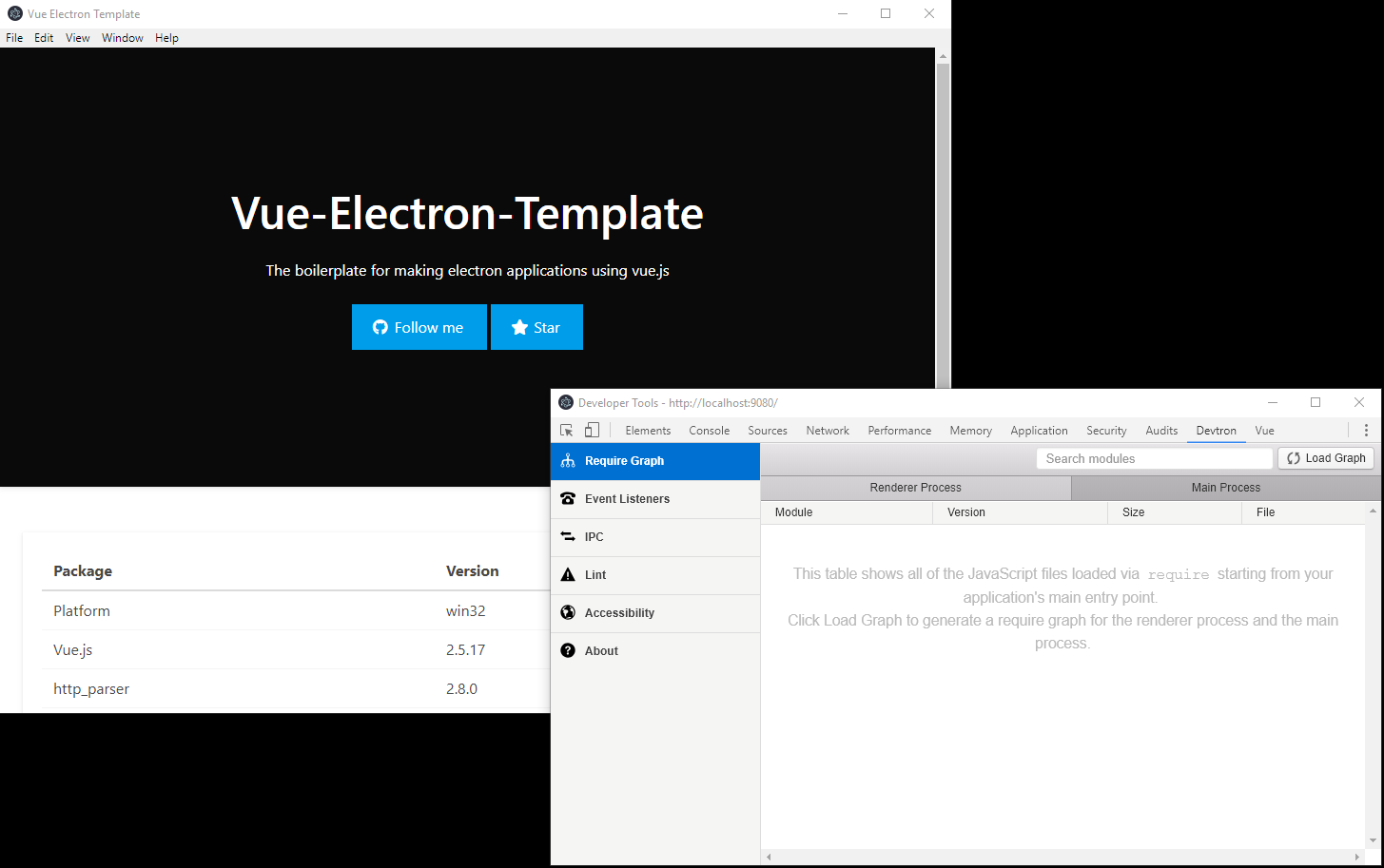Click the Lint warning triangle icon

tap(568, 575)
